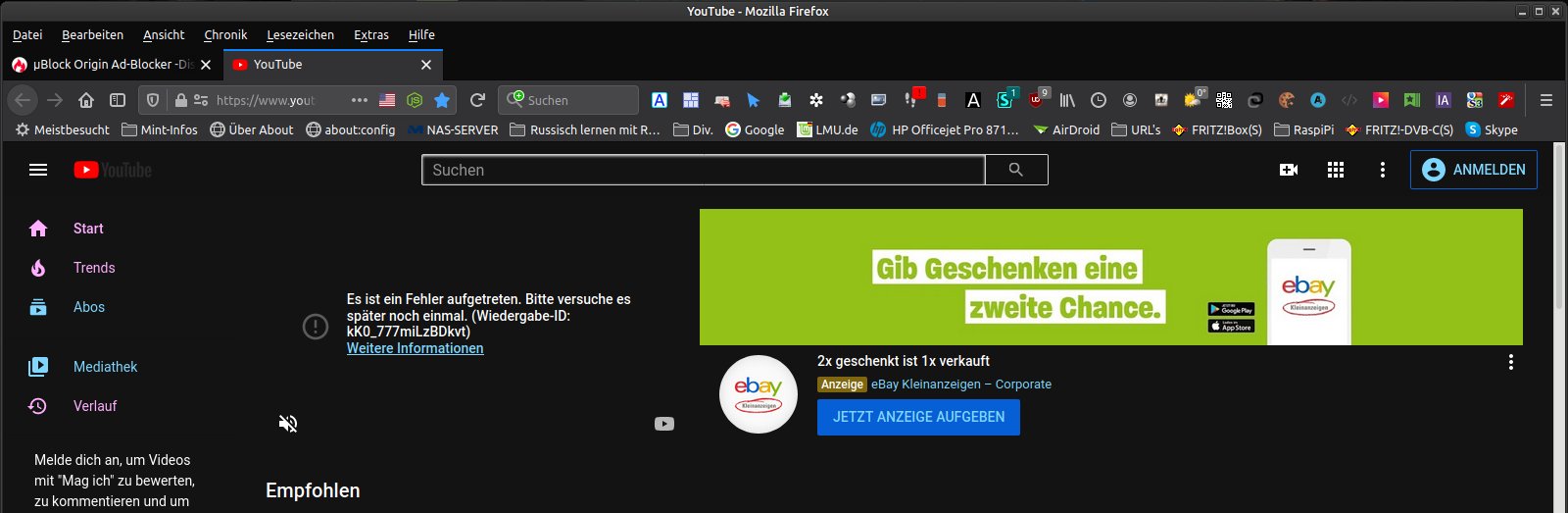Click the YouTube logo

click(113, 170)
